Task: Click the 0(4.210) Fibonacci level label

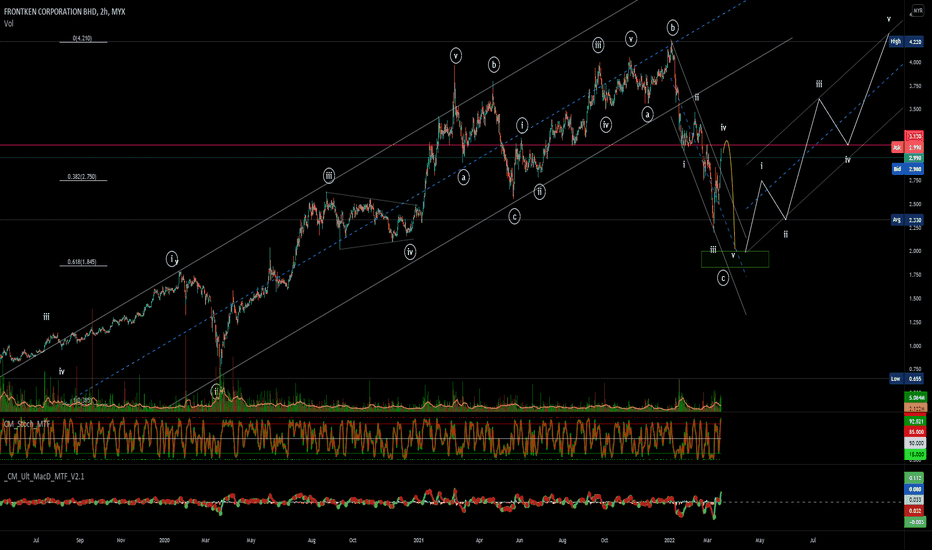Action: pyautogui.click(x=82, y=39)
